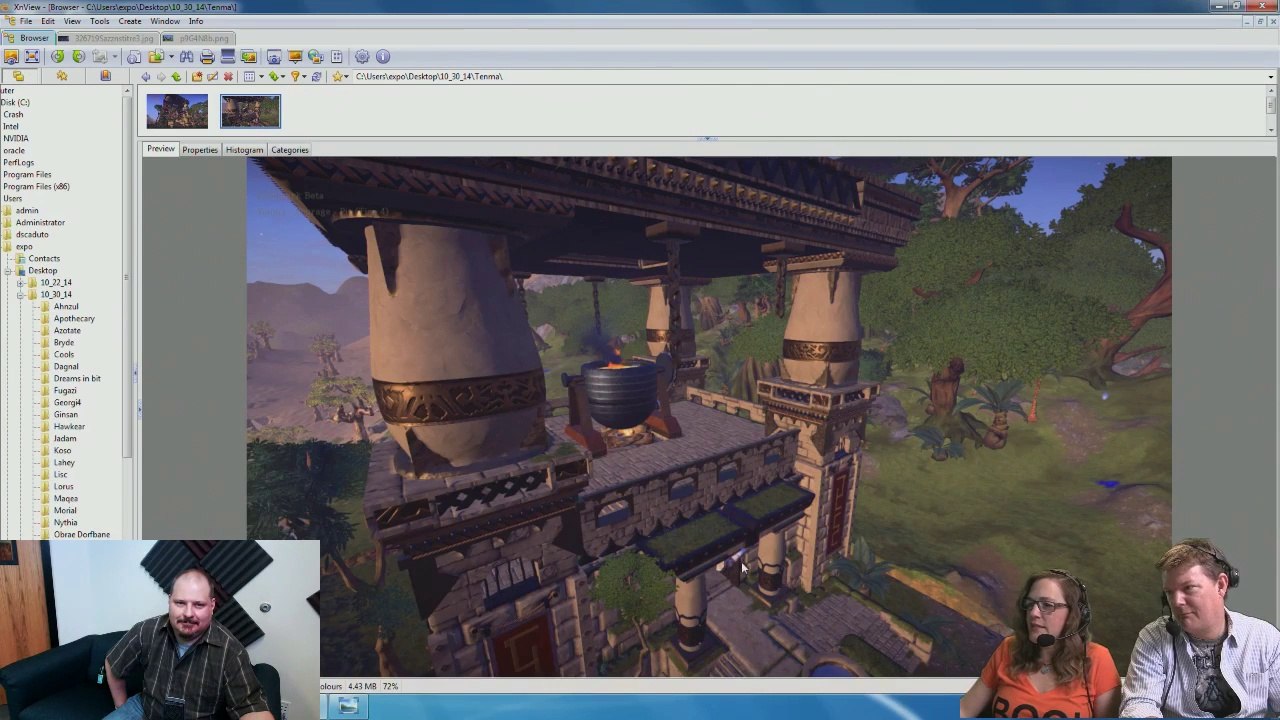Collapse the Desktop folder tree node
1280x720 pixels.
point(8,271)
